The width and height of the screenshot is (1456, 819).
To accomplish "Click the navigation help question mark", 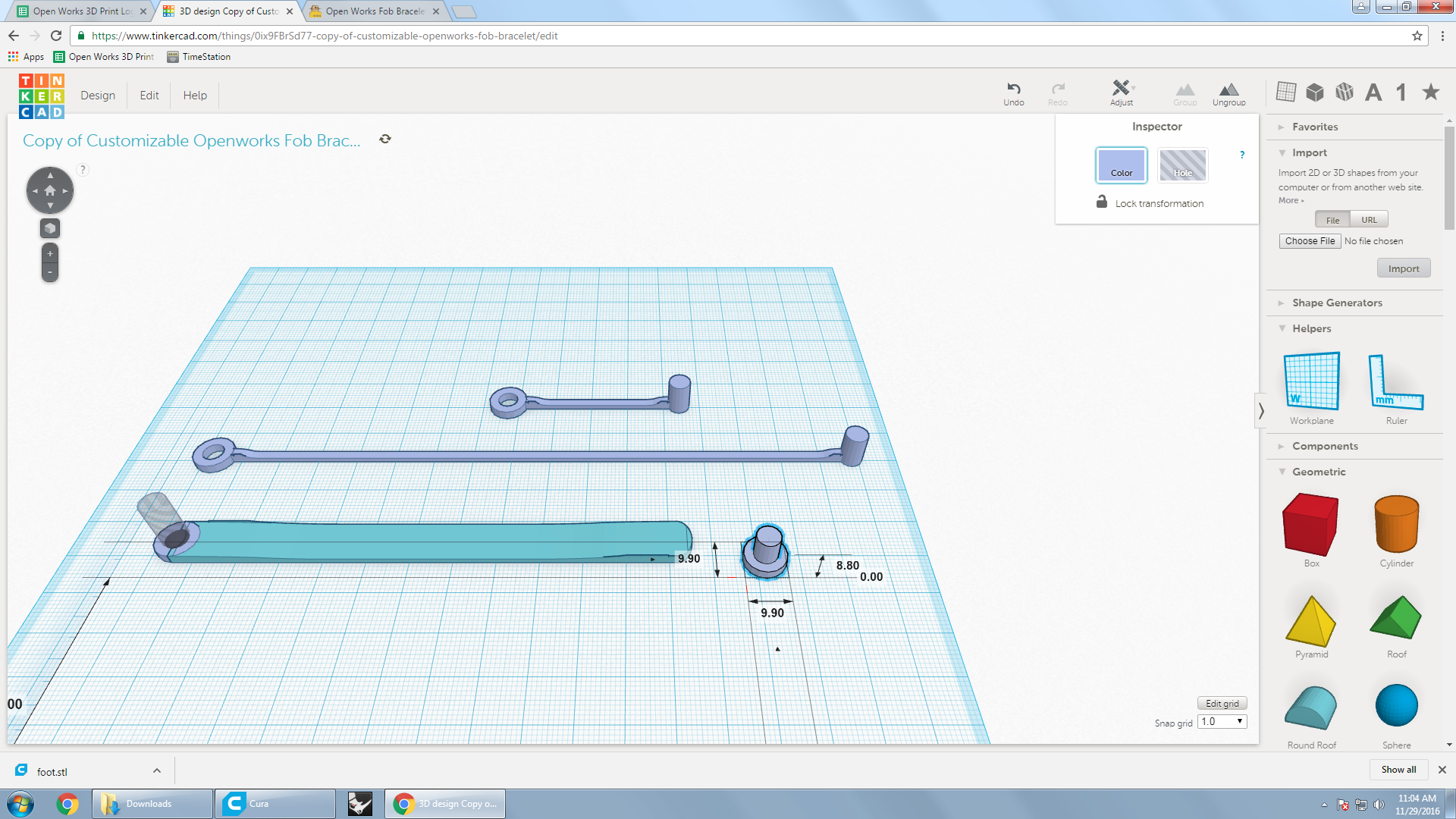I will [x=83, y=170].
